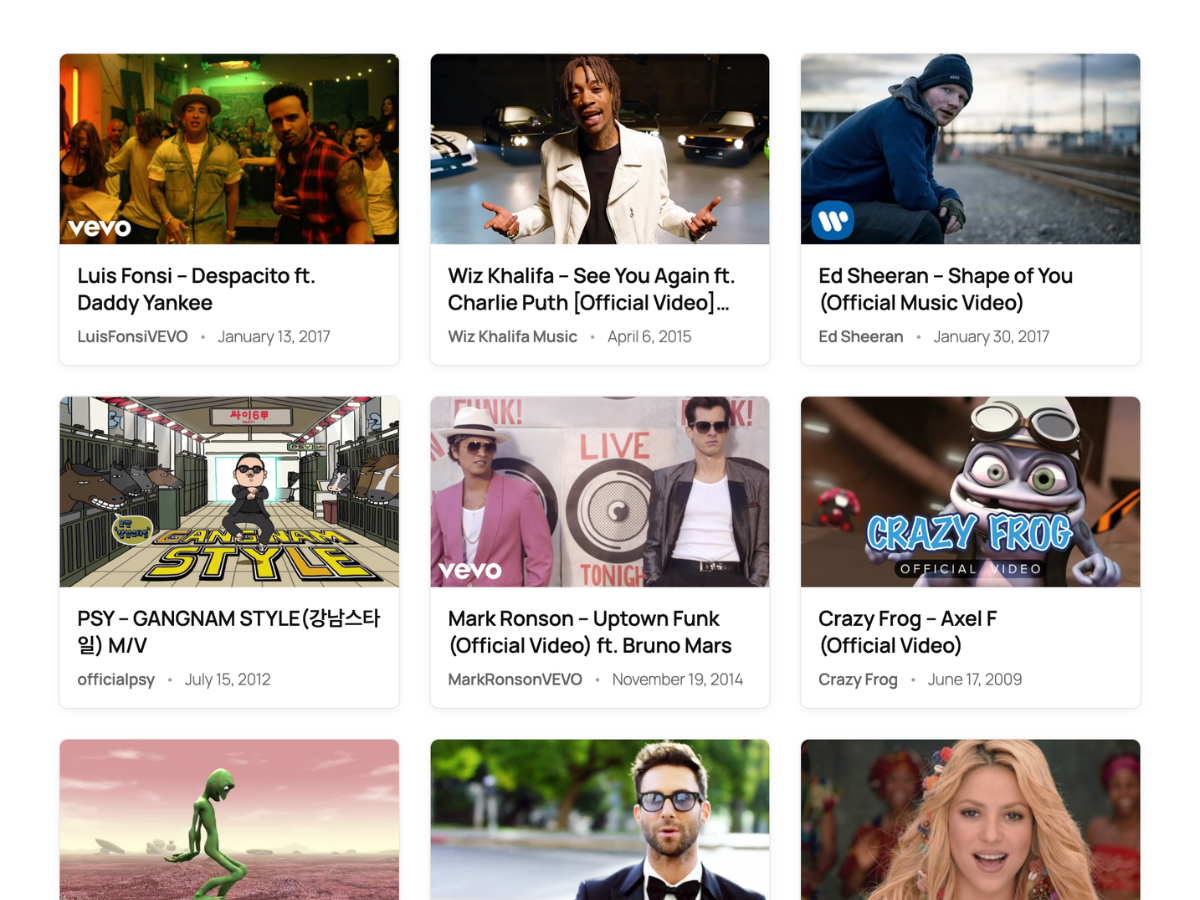1200x900 pixels.
Task: Open the MarkRonsonVEVO channel name
Action: [515, 680]
